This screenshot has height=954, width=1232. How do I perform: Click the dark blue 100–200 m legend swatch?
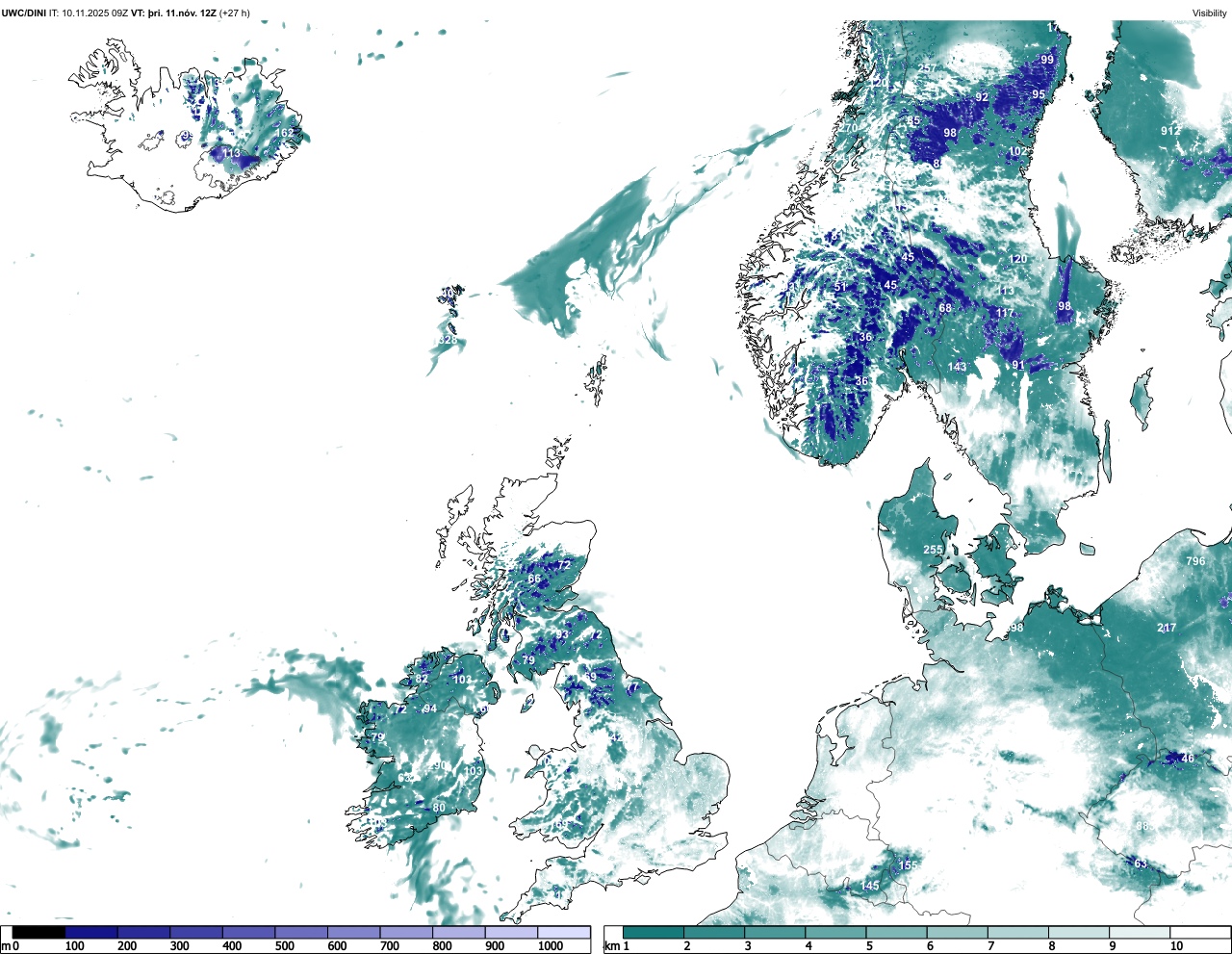click(x=91, y=932)
